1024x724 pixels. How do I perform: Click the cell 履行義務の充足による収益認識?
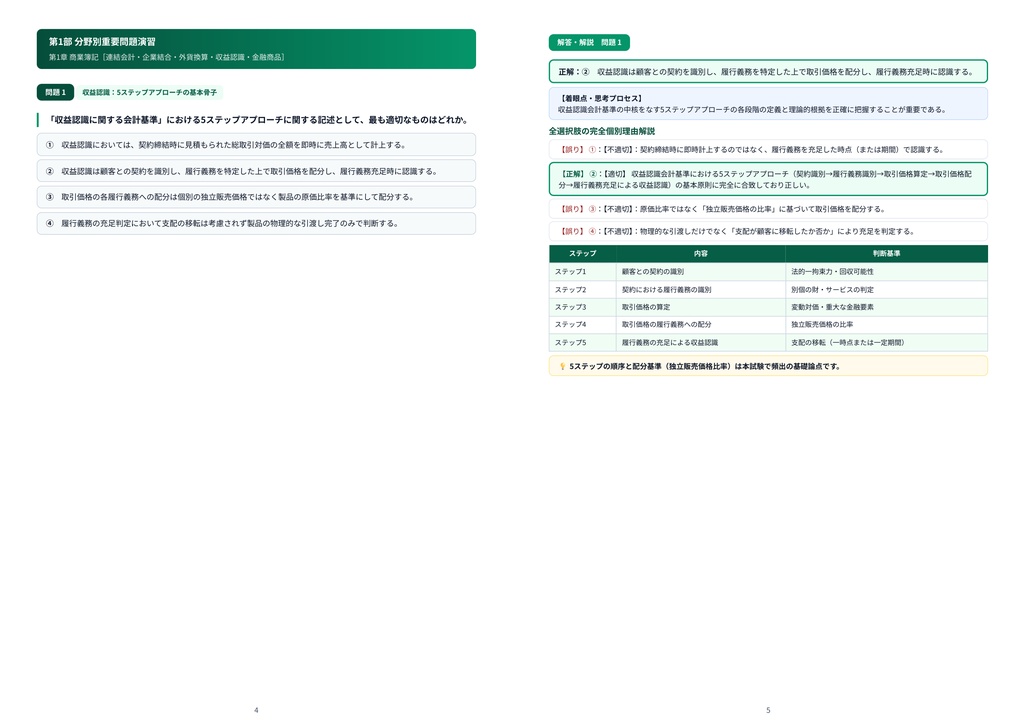pyautogui.click(x=701, y=342)
